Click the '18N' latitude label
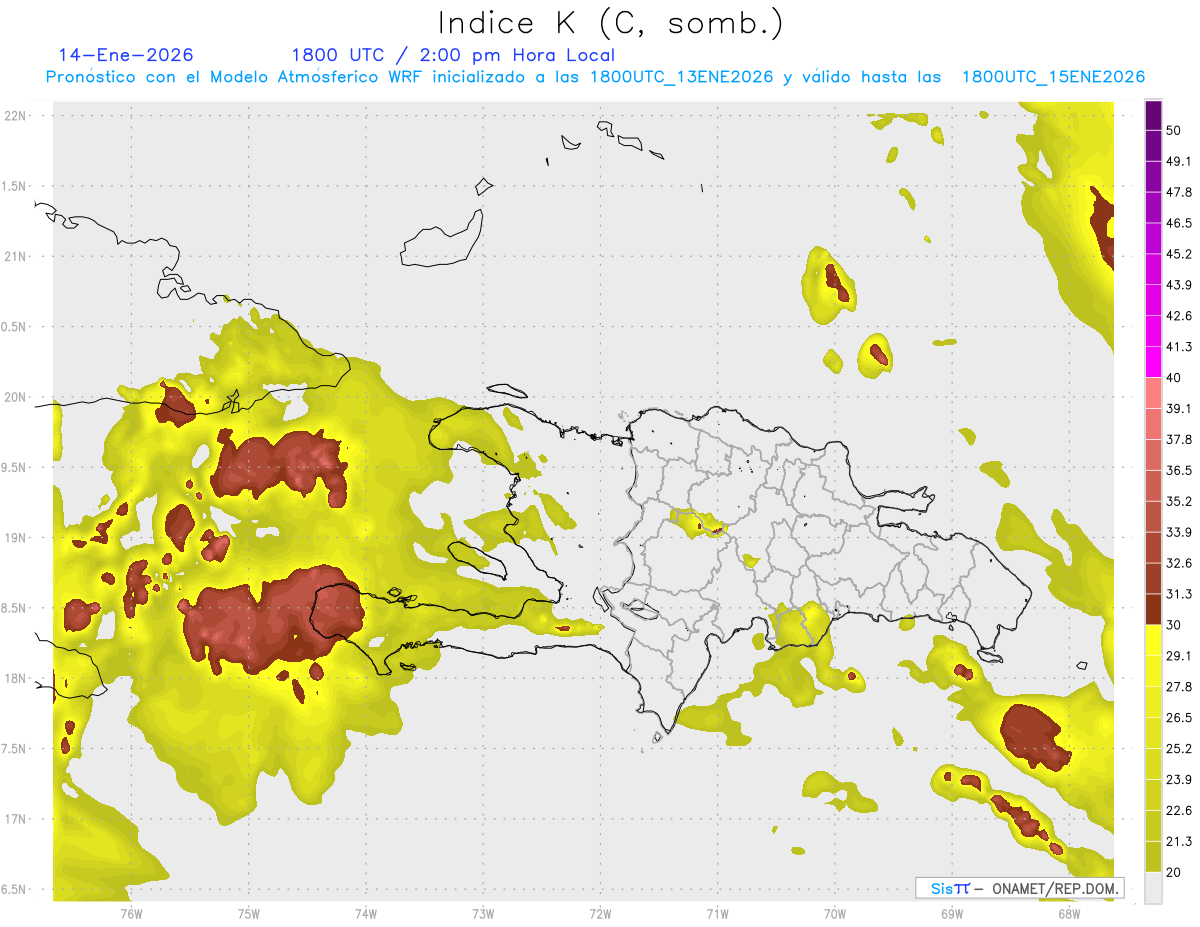The height and width of the screenshot is (927, 1200). pos(15,678)
